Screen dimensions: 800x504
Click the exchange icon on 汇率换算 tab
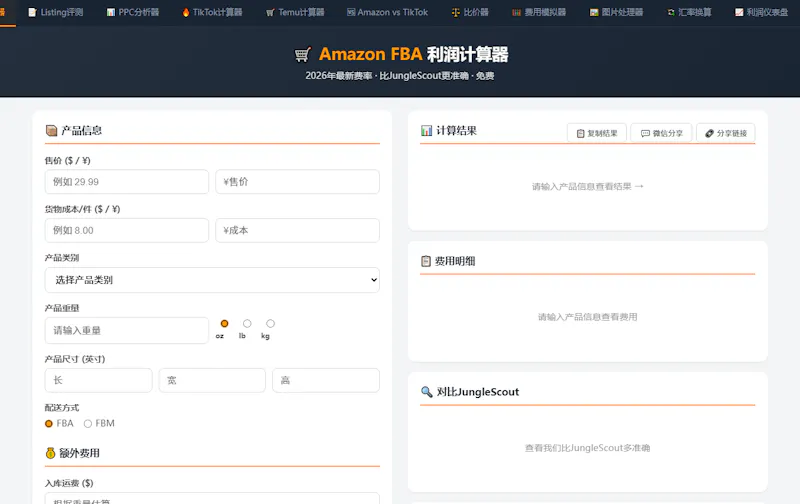click(671, 12)
